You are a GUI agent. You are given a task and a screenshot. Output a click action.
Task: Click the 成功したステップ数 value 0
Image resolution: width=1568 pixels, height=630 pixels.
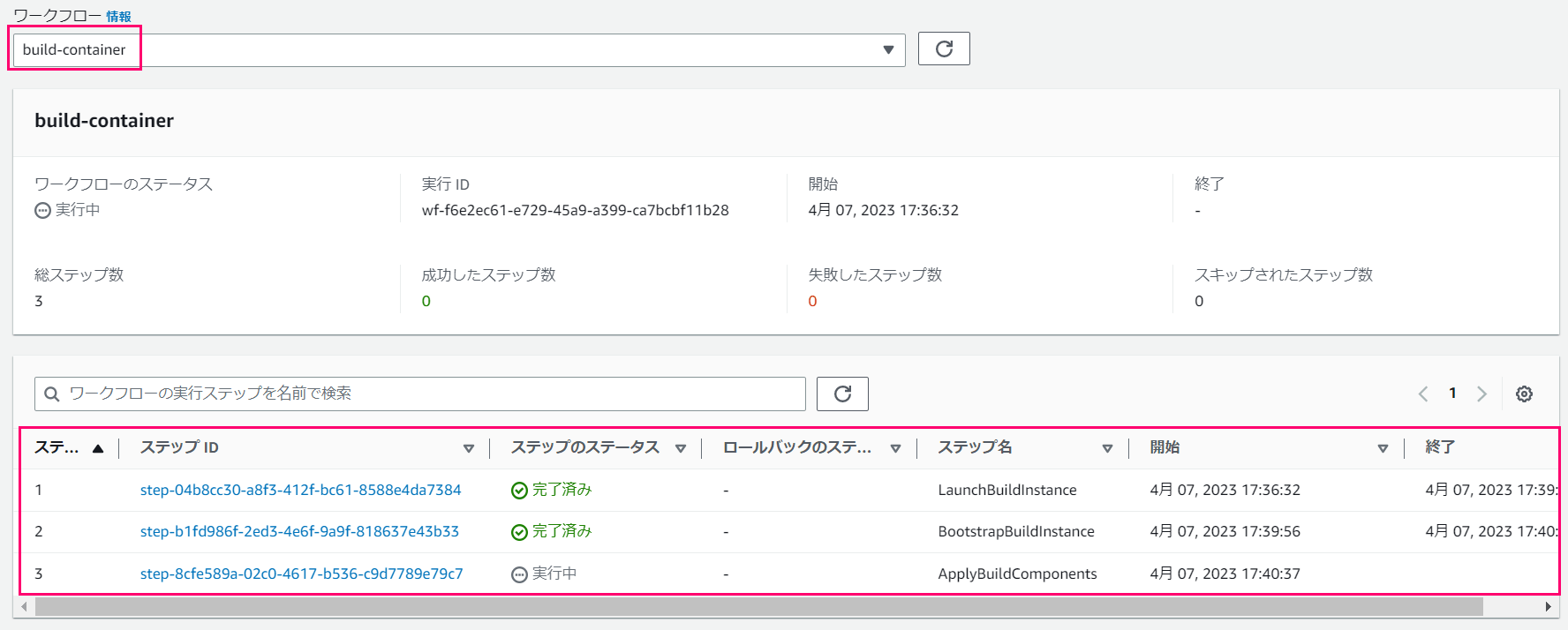pos(426,301)
